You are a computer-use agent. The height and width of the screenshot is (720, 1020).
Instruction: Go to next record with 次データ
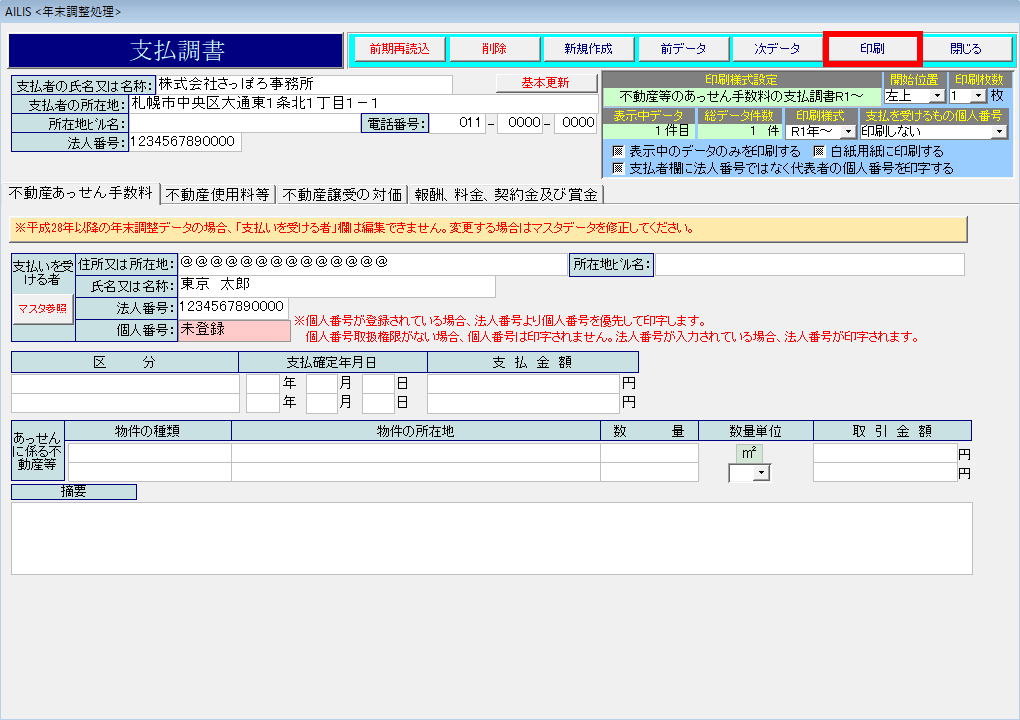(777, 48)
